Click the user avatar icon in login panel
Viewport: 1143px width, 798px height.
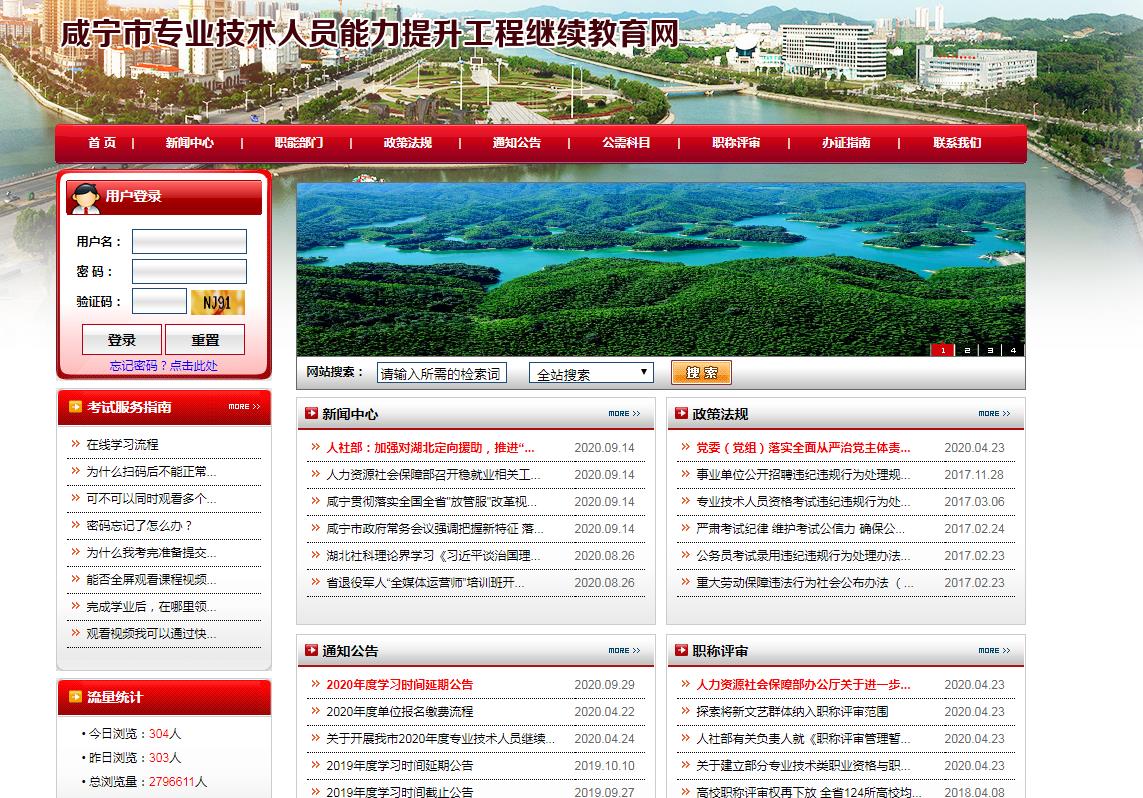(85, 197)
